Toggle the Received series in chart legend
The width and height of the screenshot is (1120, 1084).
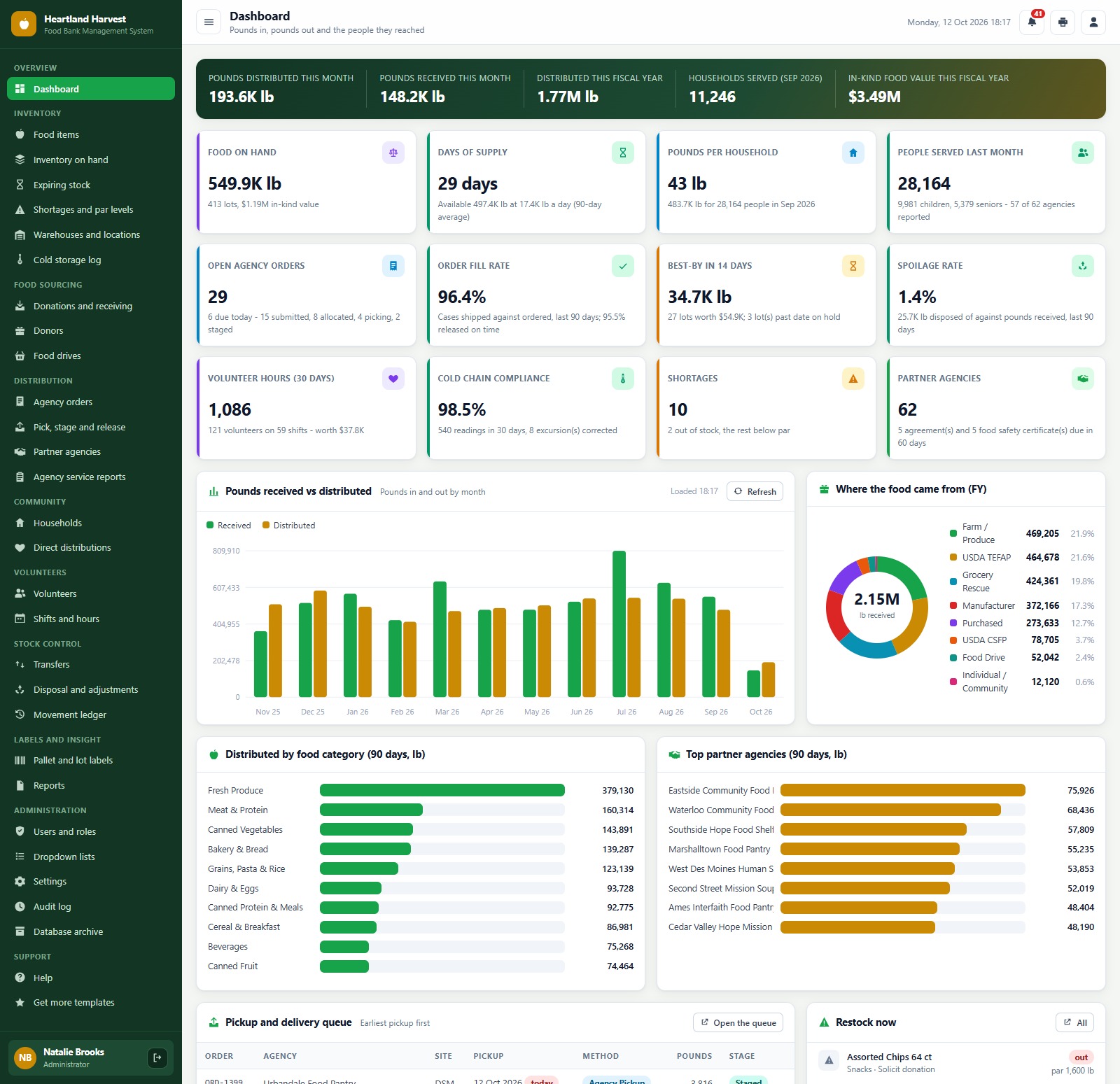click(x=228, y=526)
